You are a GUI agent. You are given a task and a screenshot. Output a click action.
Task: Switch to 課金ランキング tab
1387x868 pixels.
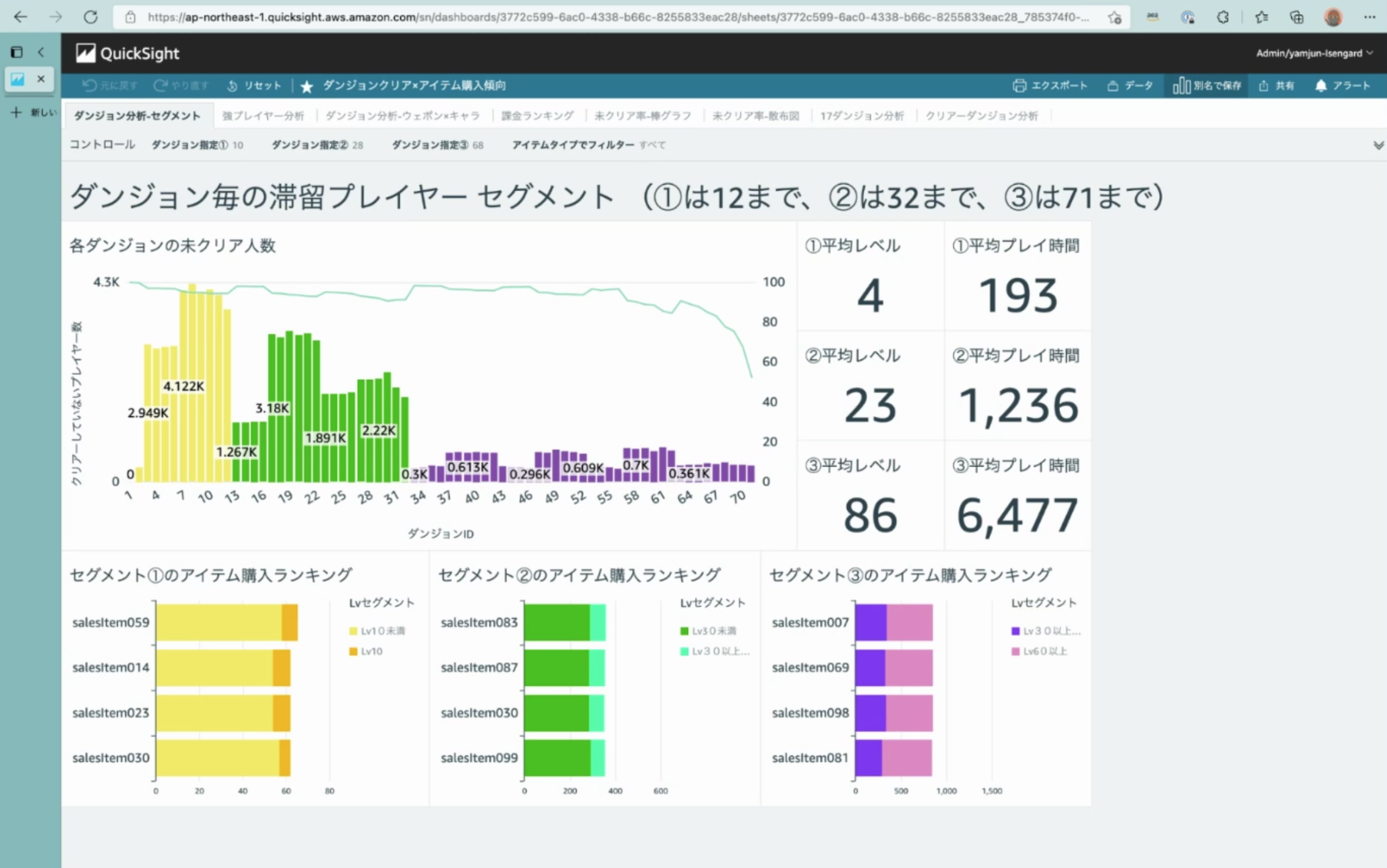(x=537, y=116)
